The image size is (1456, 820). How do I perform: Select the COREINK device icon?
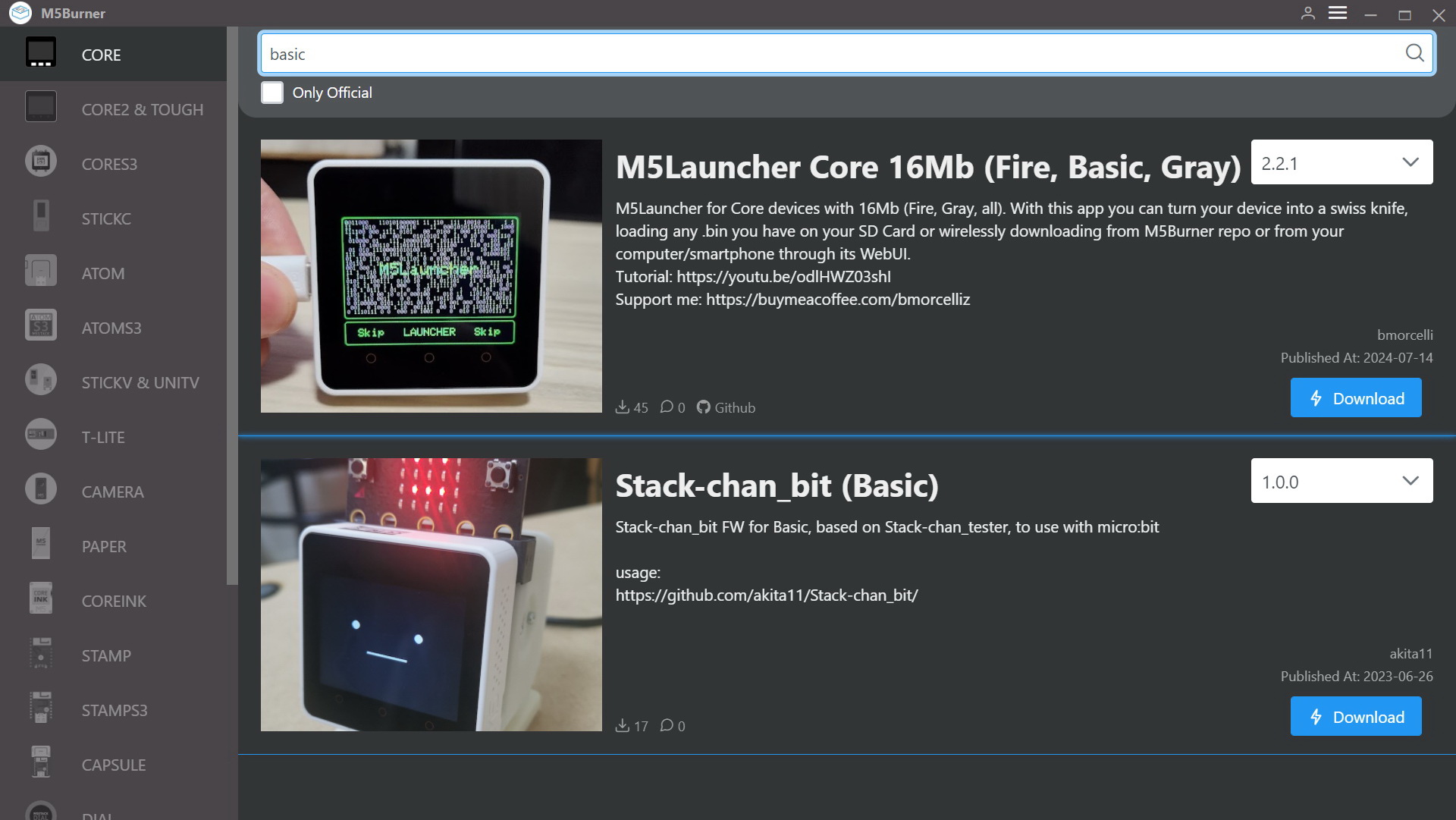(41, 599)
